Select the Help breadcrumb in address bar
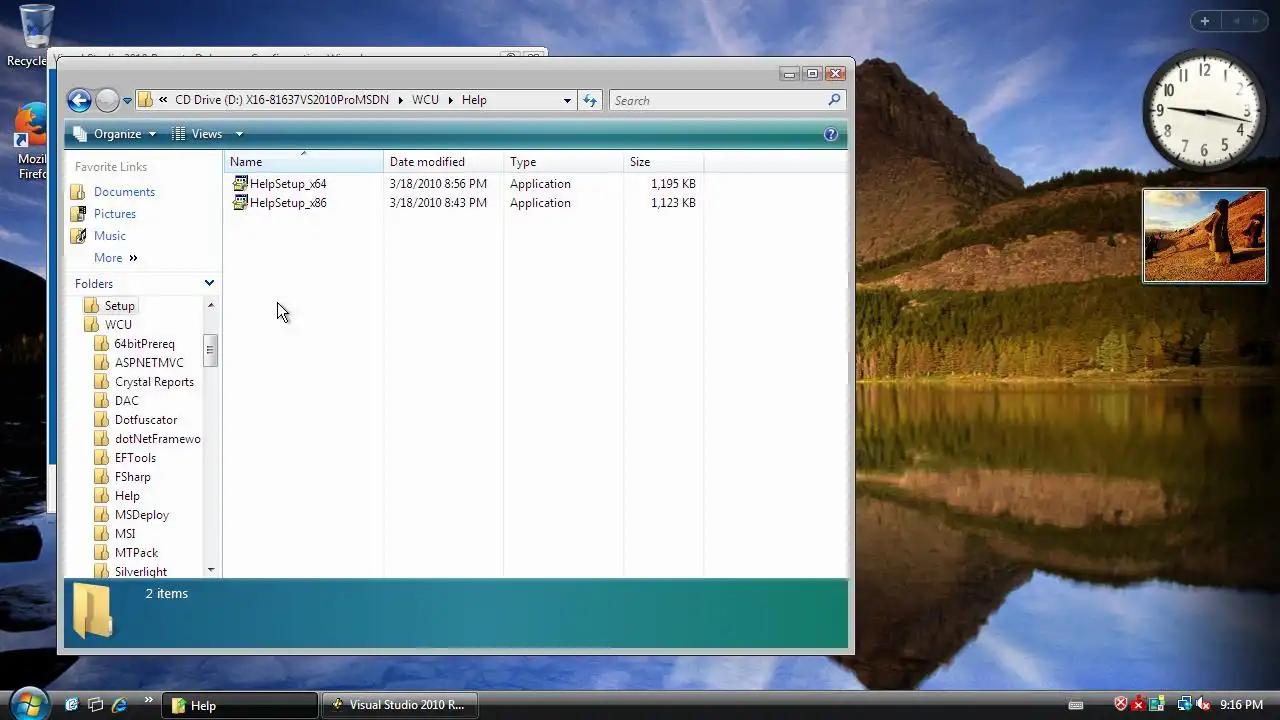The width and height of the screenshot is (1280, 720). [x=474, y=100]
